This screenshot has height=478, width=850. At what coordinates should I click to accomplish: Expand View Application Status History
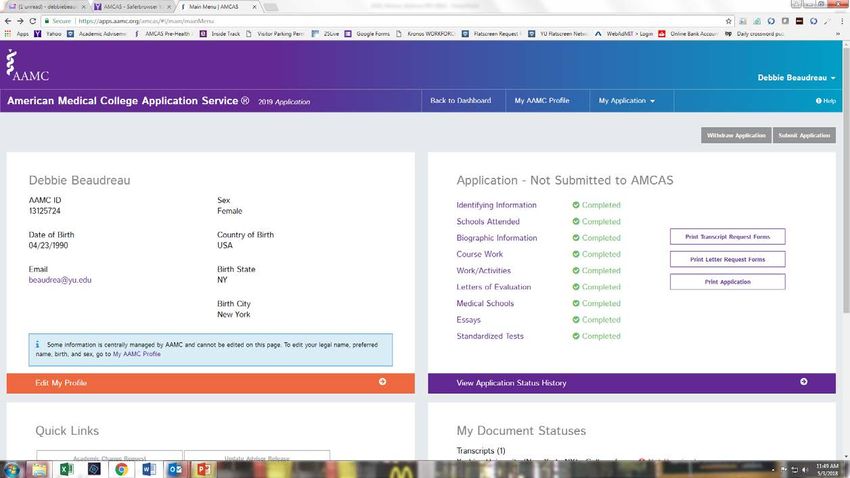632,383
